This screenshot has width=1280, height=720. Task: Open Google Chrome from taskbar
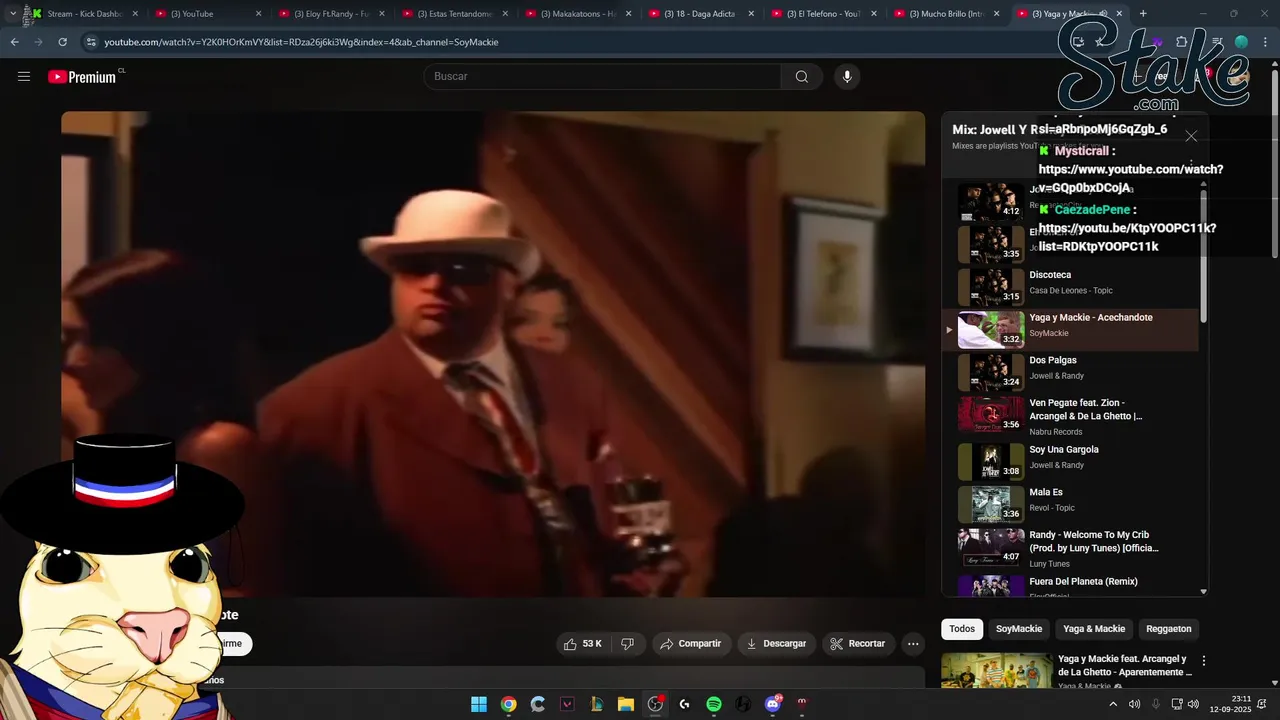point(508,704)
